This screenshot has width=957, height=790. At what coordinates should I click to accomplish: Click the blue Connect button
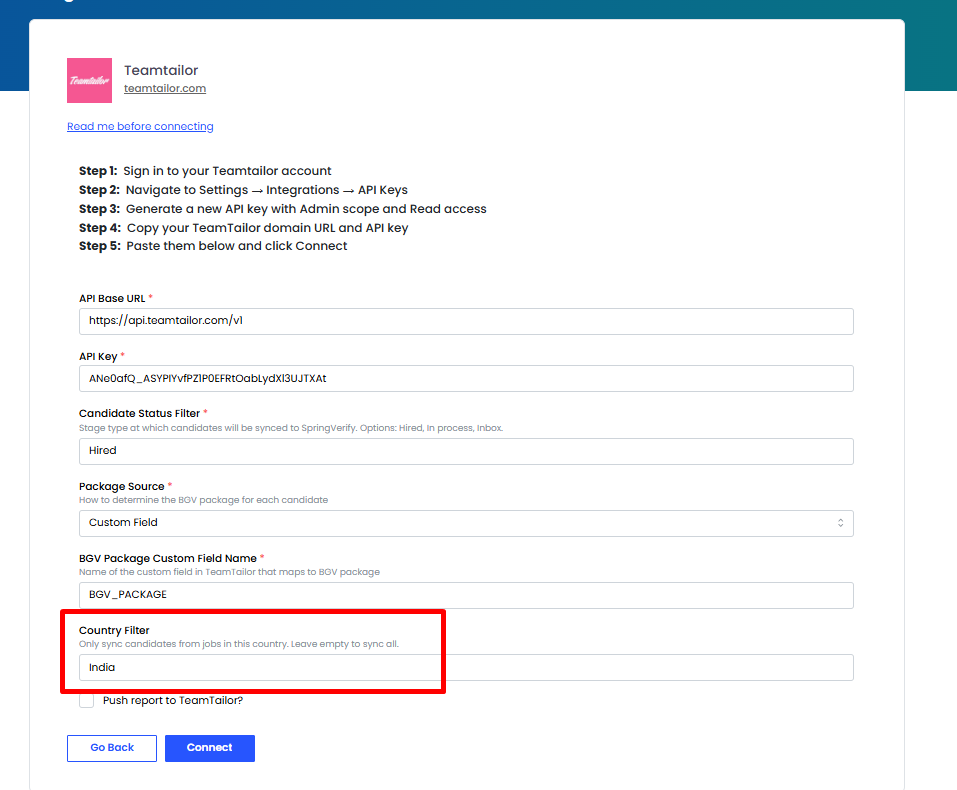209,748
